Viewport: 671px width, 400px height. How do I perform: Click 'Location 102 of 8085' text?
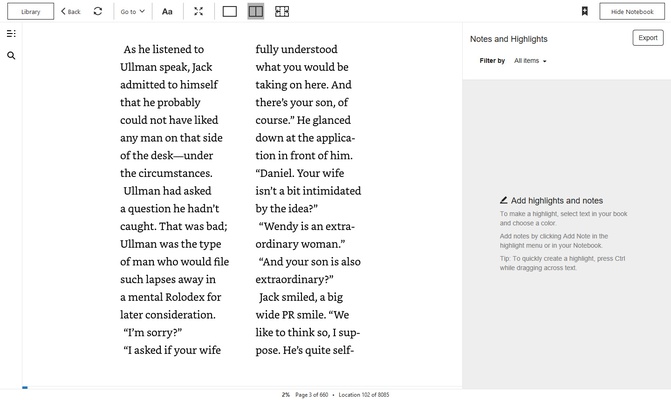pyautogui.click(x=364, y=395)
